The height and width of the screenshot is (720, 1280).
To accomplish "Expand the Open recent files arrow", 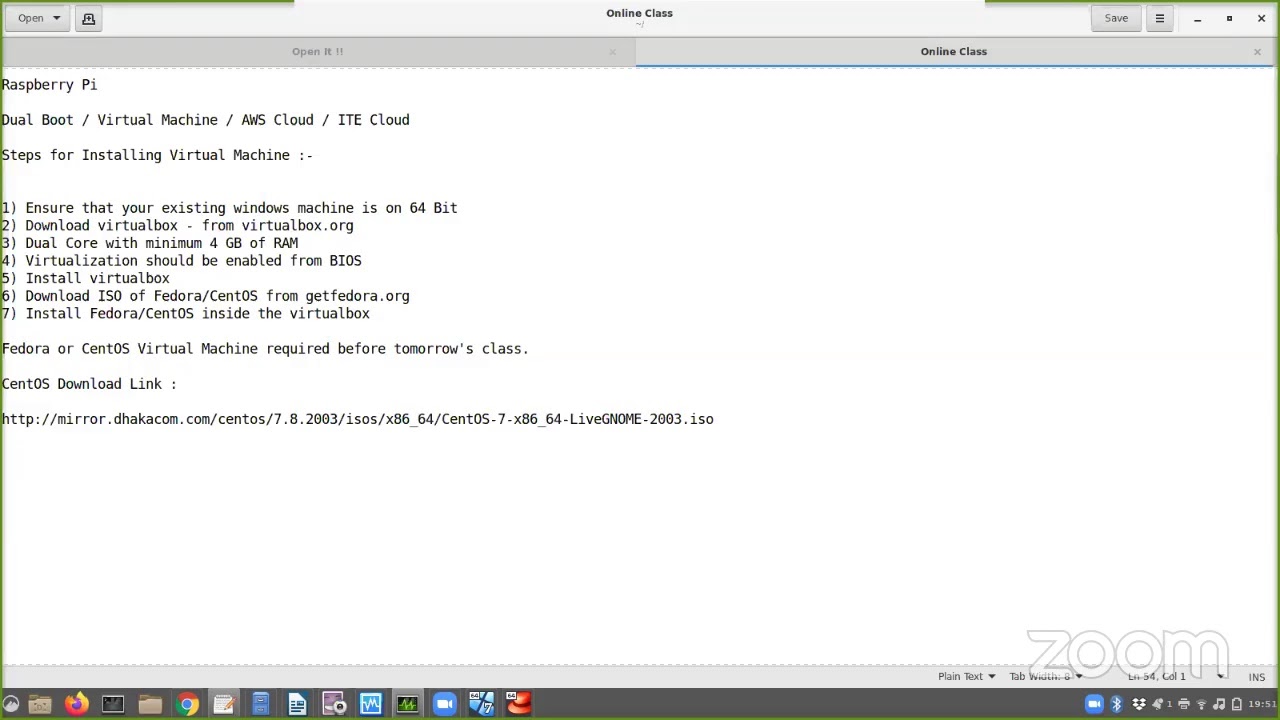I will click(x=56, y=18).
